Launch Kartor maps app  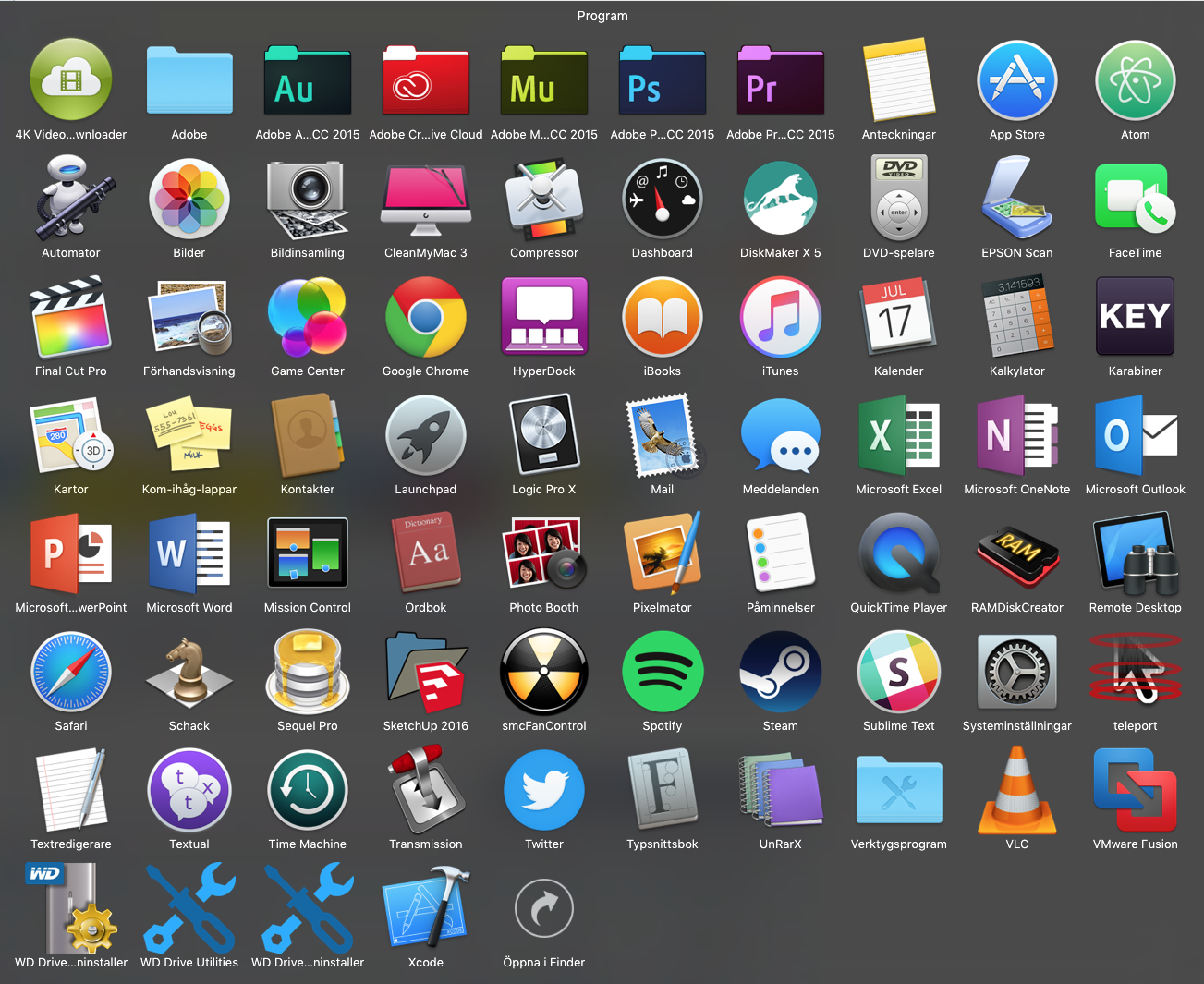pyautogui.click(x=71, y=434)
